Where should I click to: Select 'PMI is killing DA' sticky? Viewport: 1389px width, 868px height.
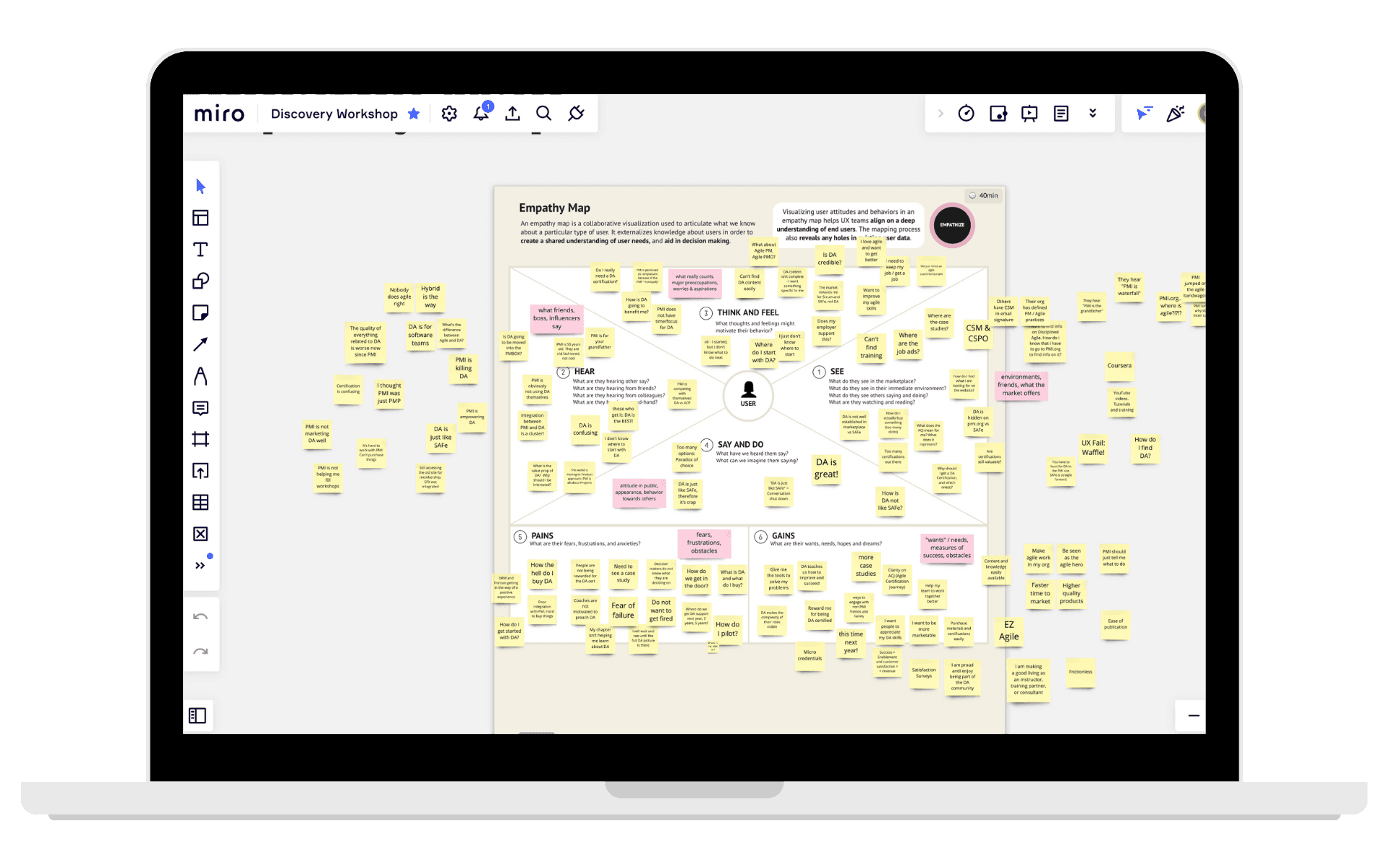464,367
